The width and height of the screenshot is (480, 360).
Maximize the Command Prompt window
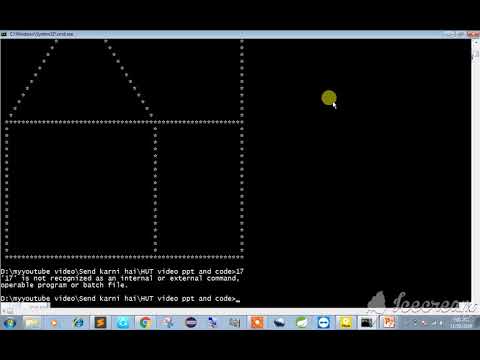(461, 34)
